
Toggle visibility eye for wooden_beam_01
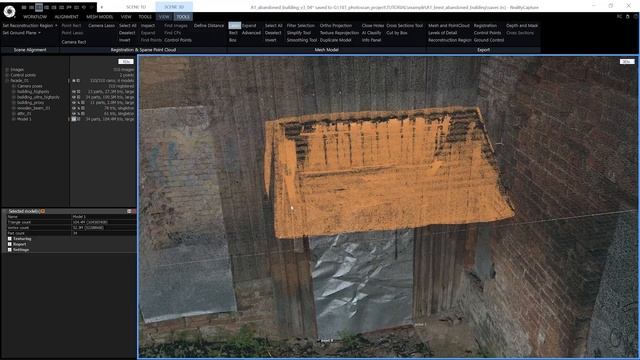coord(74,108)
